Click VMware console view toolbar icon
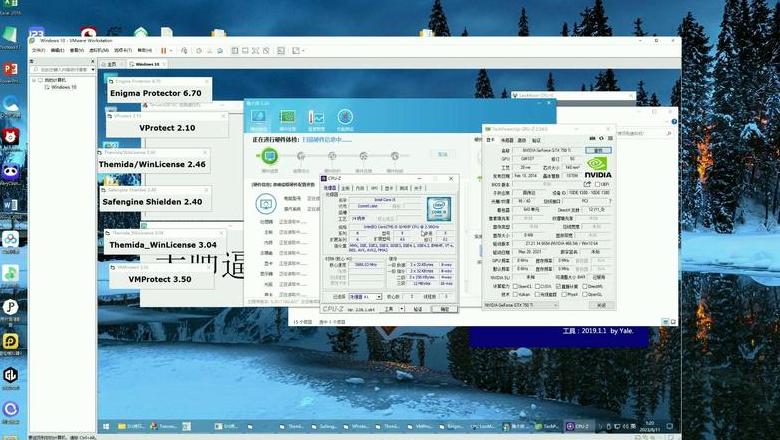The width and height of the screenshot is (780, 440). click(x=281, y=50)
